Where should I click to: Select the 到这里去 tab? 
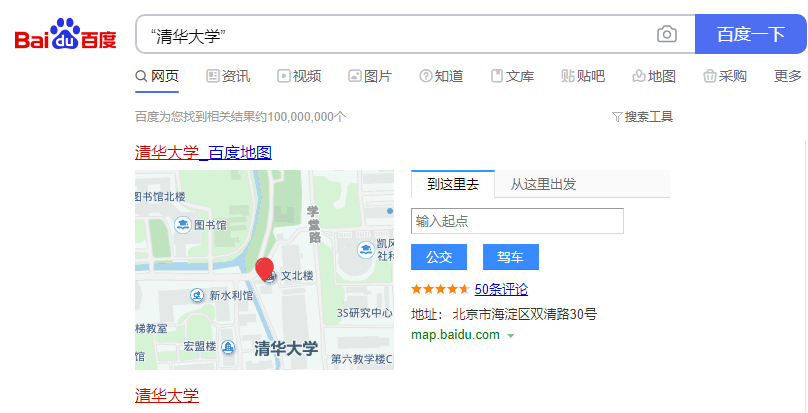tap(453, 184)
